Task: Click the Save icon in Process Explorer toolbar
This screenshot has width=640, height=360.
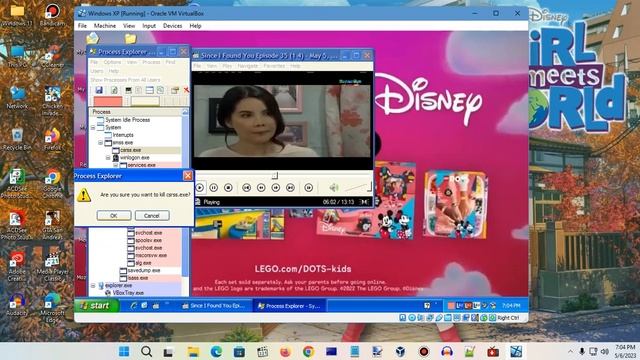Action: point(99,90)
